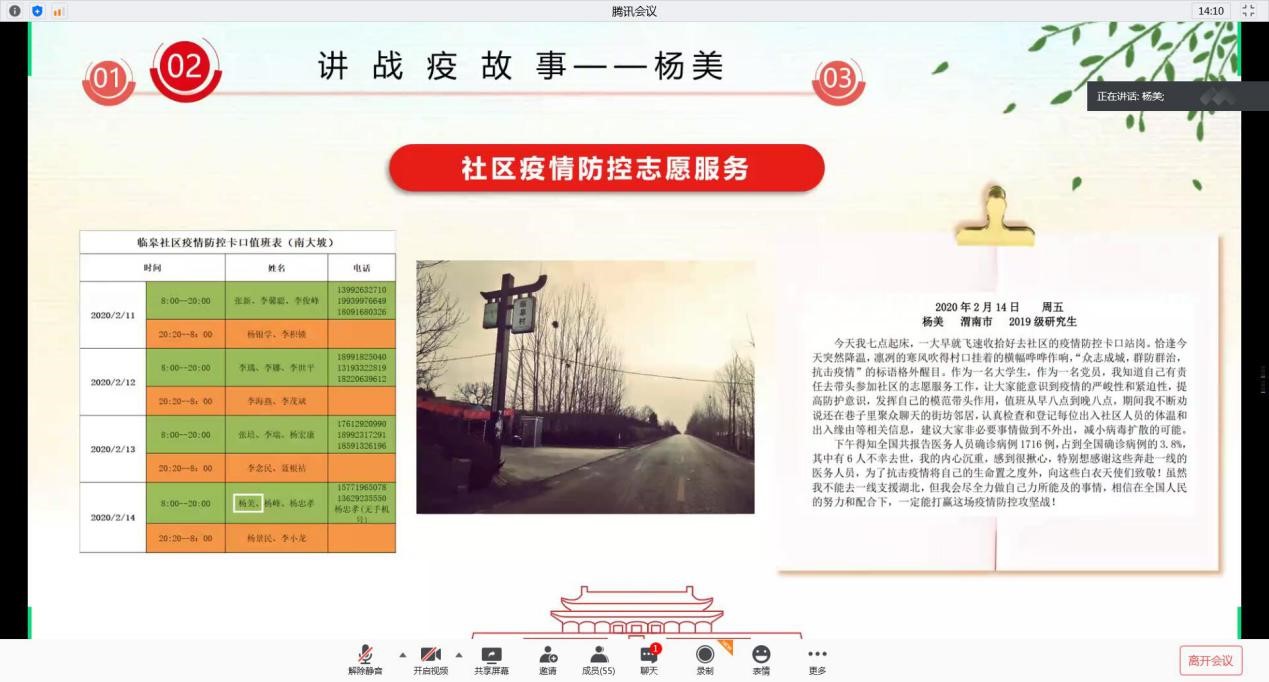Click the blue security shield icon

pyautogui.click(x=37, y=11)
